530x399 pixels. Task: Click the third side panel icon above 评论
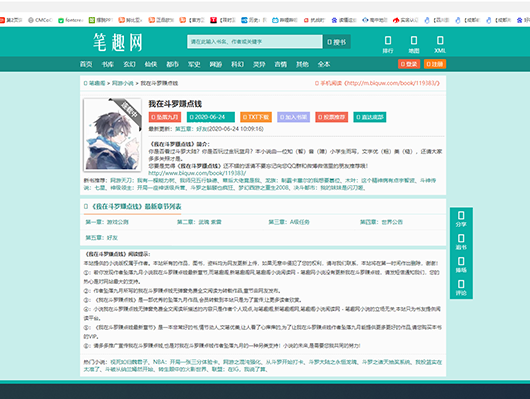pos(461,265)
